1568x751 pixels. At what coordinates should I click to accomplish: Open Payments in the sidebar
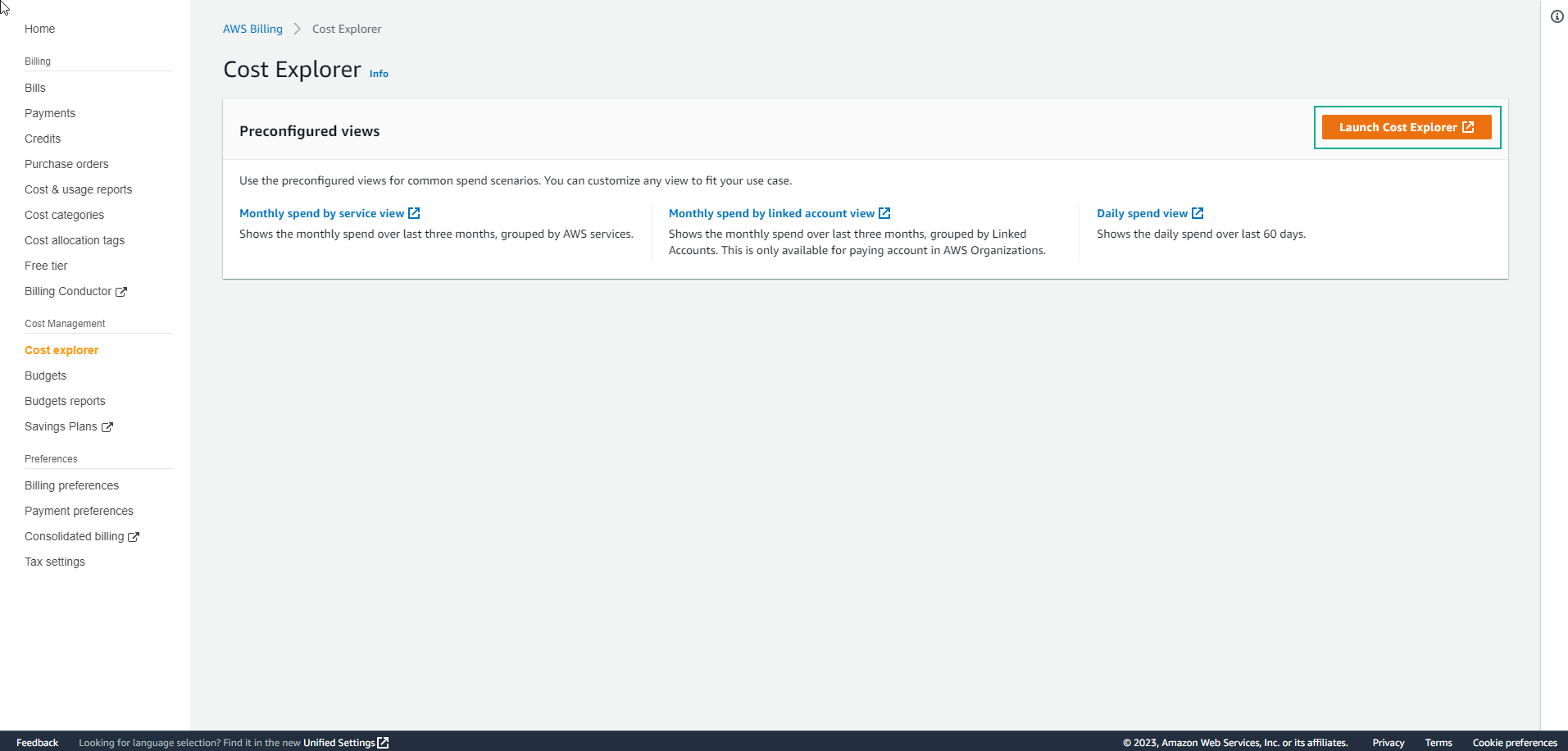click(50, 113)
